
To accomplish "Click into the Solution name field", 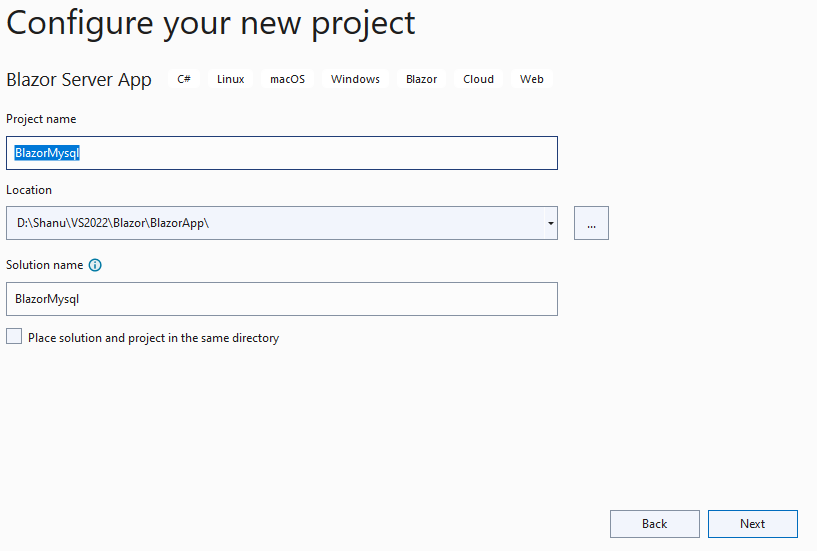I will coord(282,299).
